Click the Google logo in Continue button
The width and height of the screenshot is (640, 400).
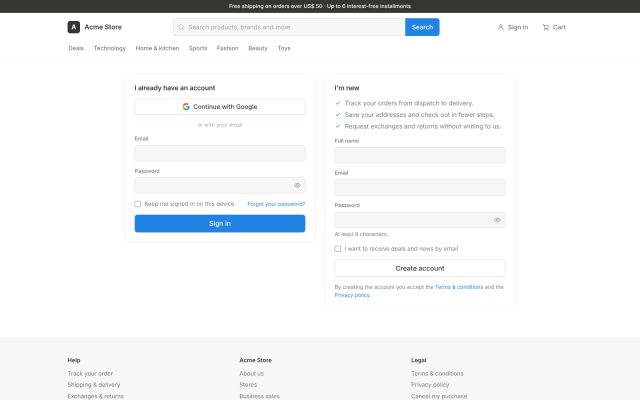pos(186,107)
